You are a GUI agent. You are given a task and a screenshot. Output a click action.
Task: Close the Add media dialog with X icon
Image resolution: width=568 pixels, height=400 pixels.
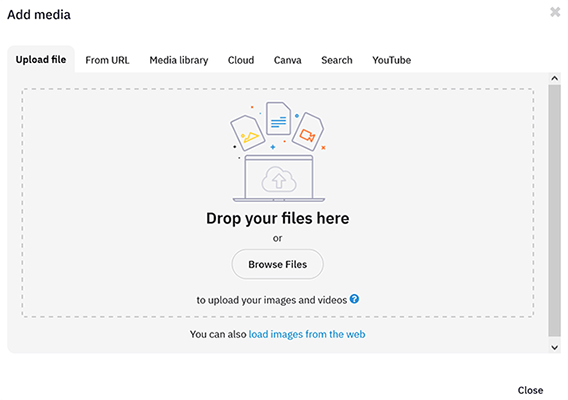[555, 12]
